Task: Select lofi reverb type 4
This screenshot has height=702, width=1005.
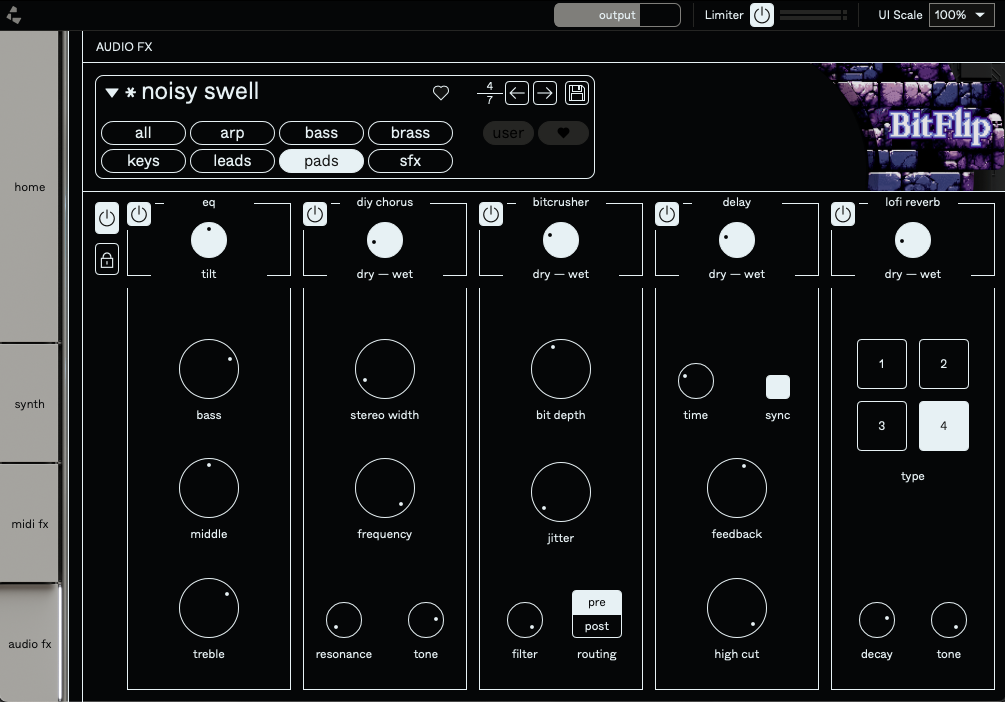Action: pyautogui.click(x=943, y=426)
